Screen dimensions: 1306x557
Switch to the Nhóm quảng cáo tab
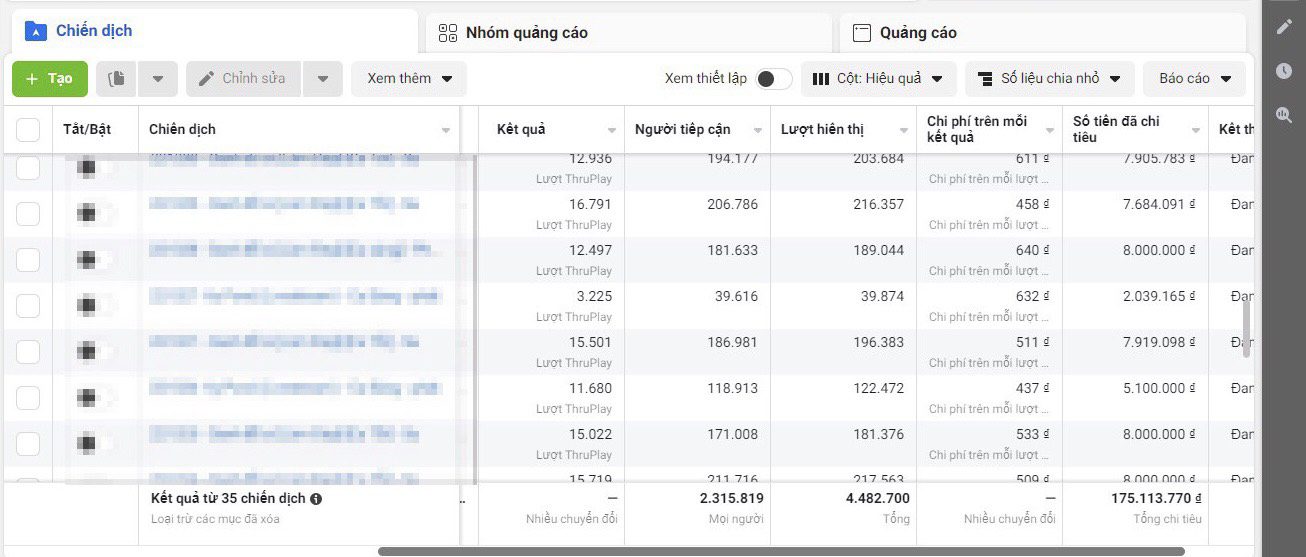click(x=628, y=33)
